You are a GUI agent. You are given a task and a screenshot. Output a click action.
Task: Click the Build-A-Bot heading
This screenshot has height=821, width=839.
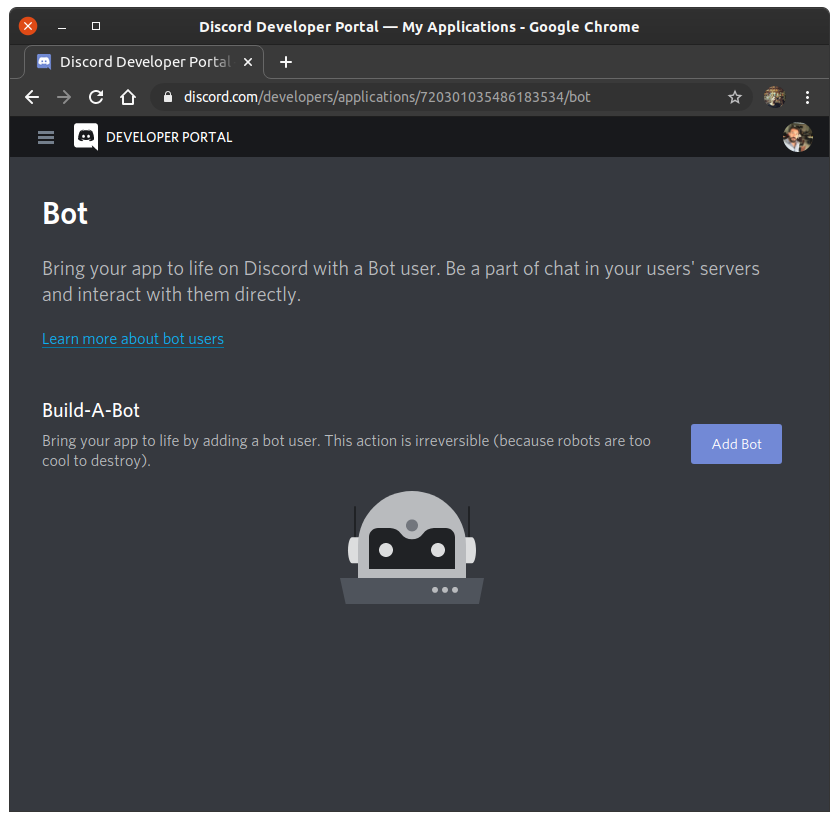tap(91, 410)
